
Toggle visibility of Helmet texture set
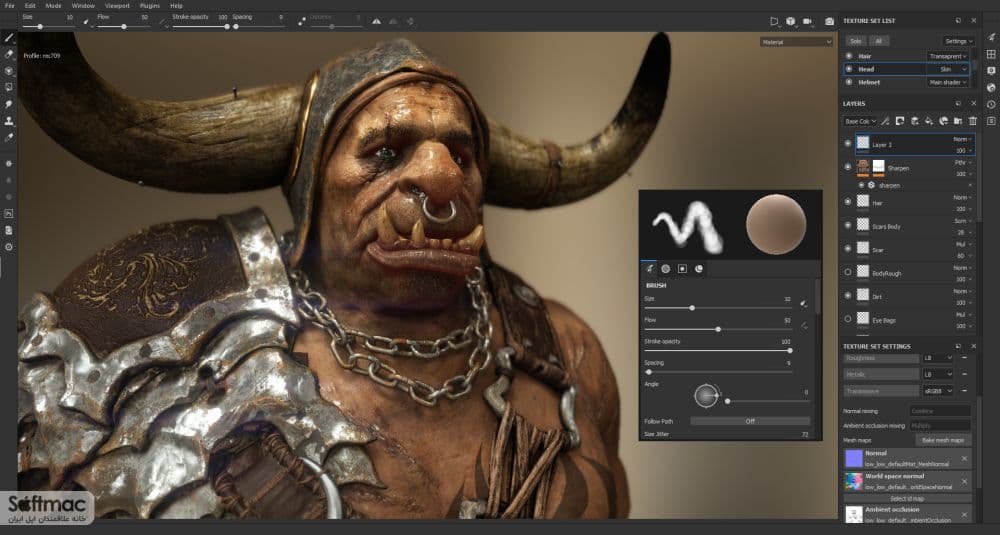[849, 82]
